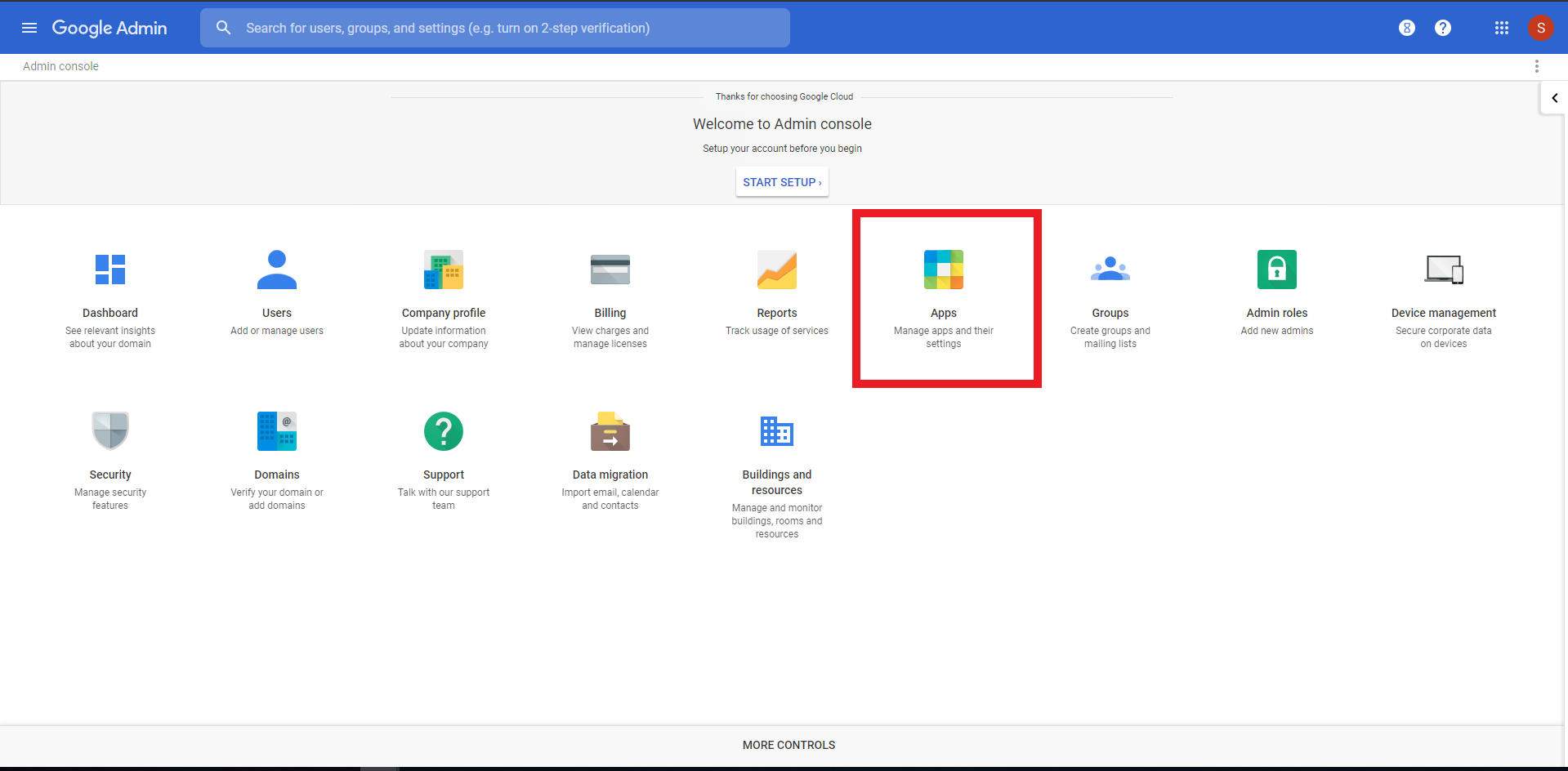Open the Dashboard icon tile

pos(110,270)
